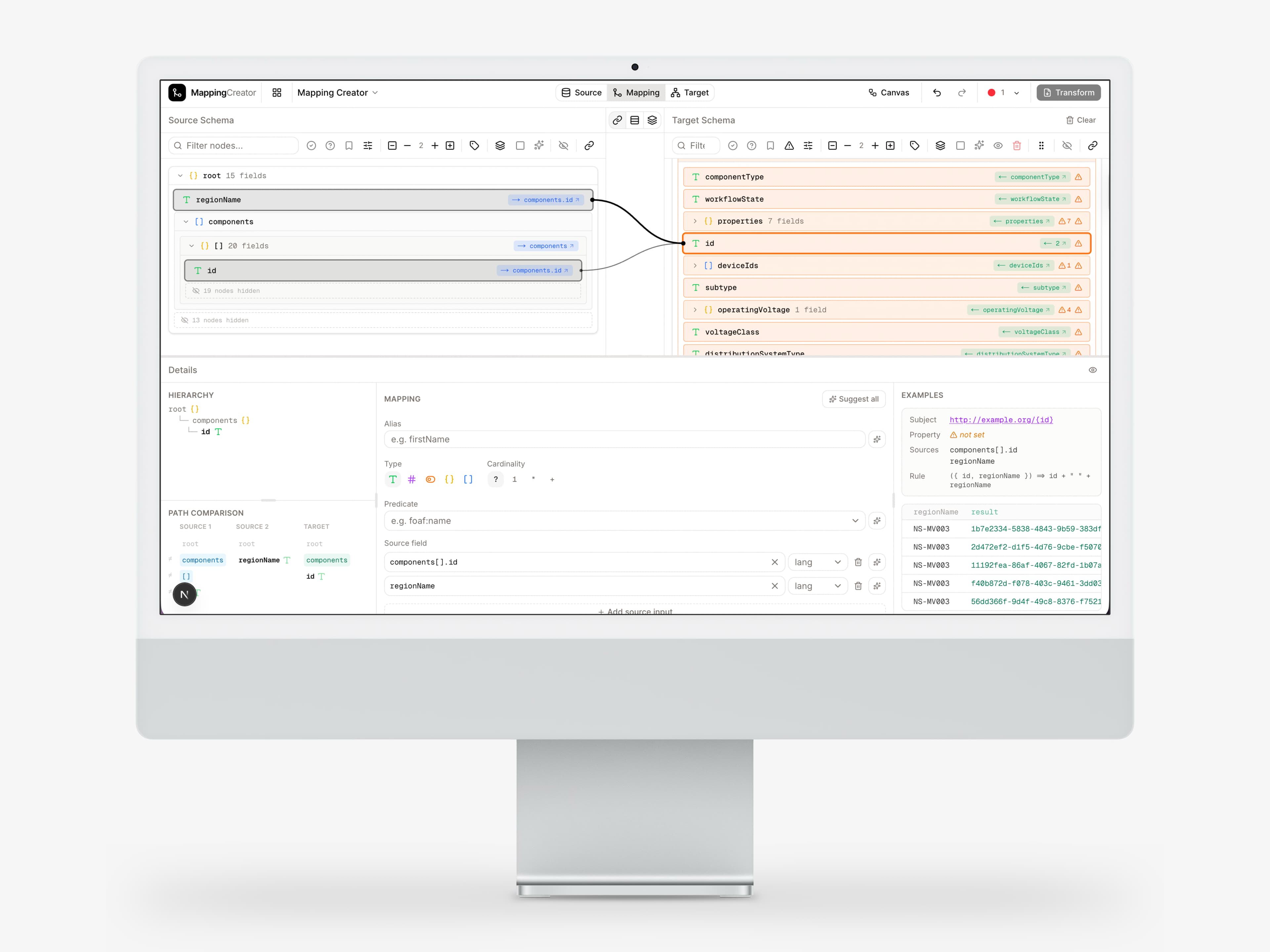The width and height of the screenshot is (1270, 952).
Task: Delete the regionName source field row
Action: click(x=858, y=586)
